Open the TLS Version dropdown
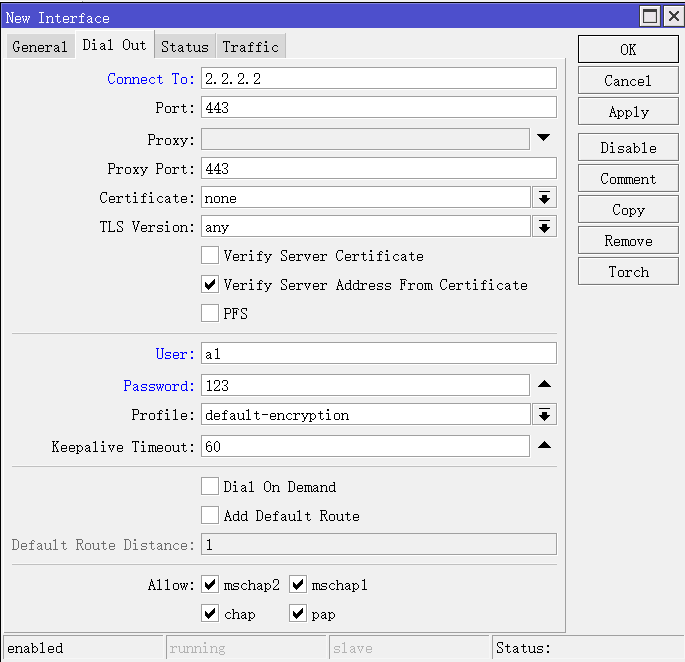The height and width of the screenshot is (662, 685). [x=544, y=227]
